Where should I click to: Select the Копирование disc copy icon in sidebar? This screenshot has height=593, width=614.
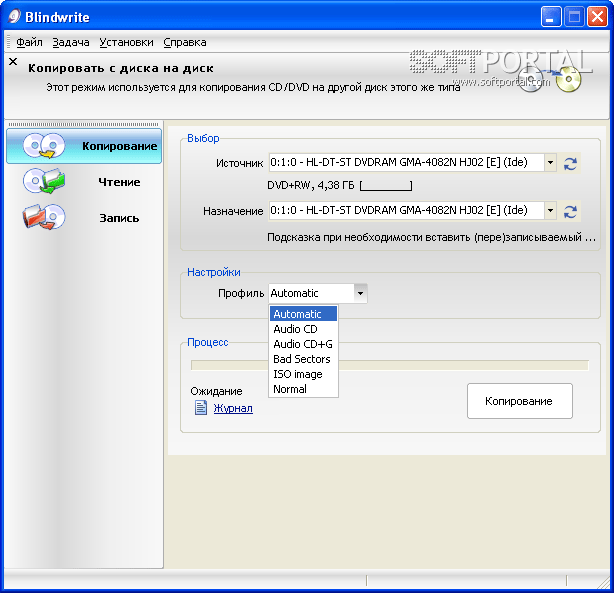pyautogui.click(x=44, y=146)
